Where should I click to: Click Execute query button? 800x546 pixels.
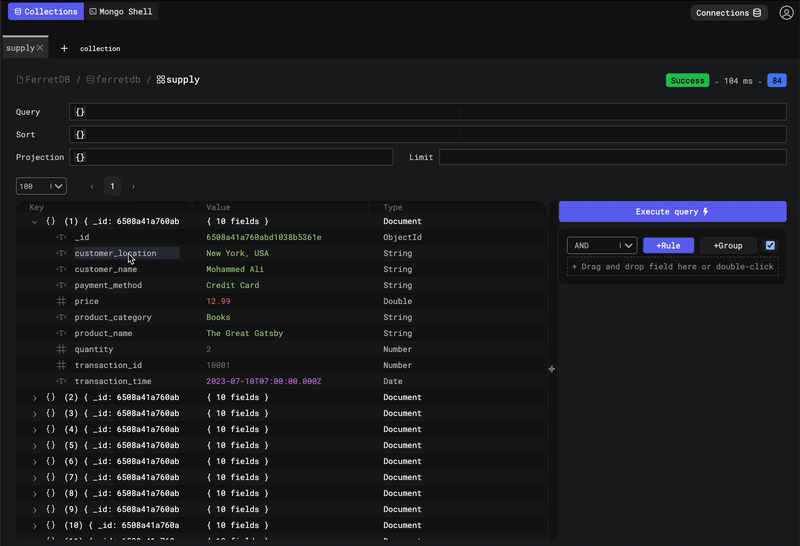click(x=672, y=211)
